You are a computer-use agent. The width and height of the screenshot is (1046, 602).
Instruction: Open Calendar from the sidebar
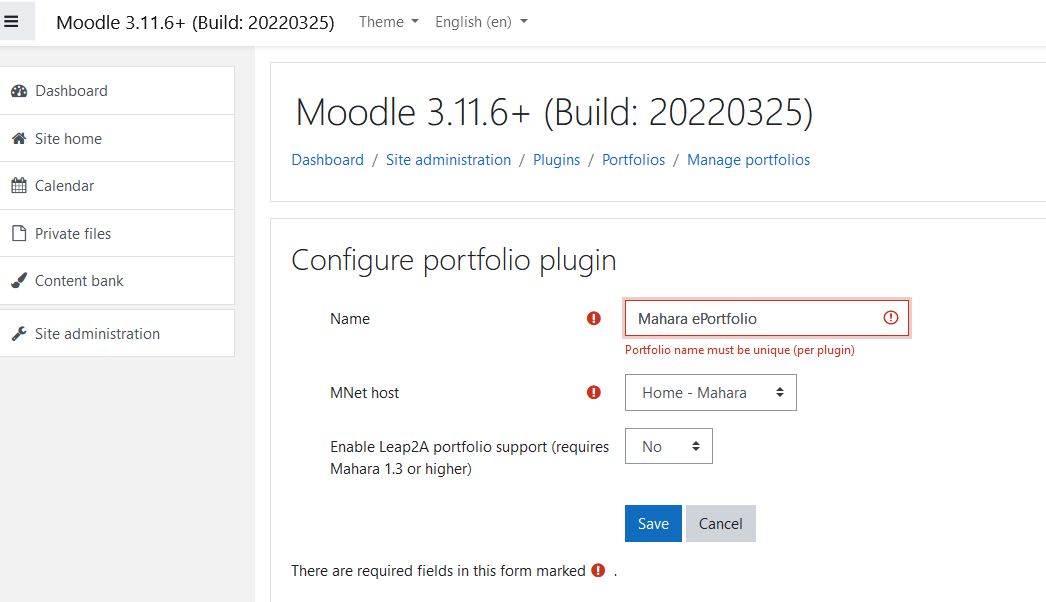117,186
